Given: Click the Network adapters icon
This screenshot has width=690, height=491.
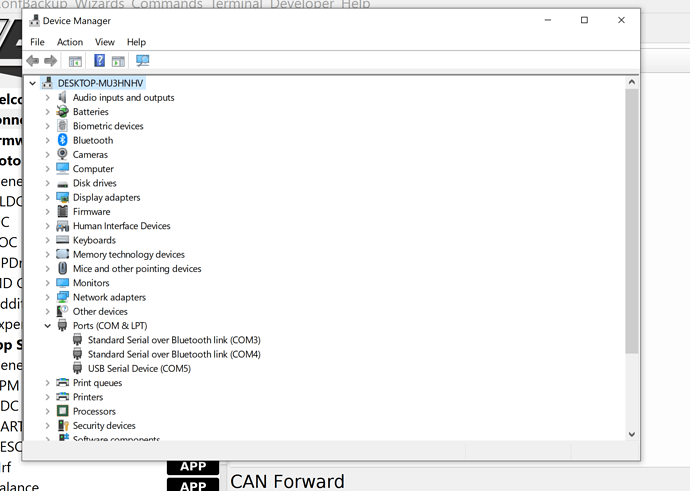Looking at the screenshot, I should click(x=62, y=297).
